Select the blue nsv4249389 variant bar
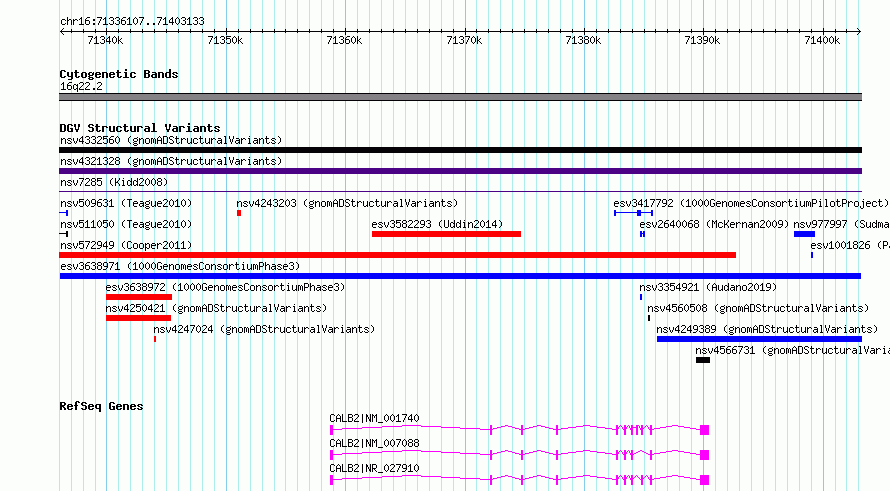 [759, 339]
